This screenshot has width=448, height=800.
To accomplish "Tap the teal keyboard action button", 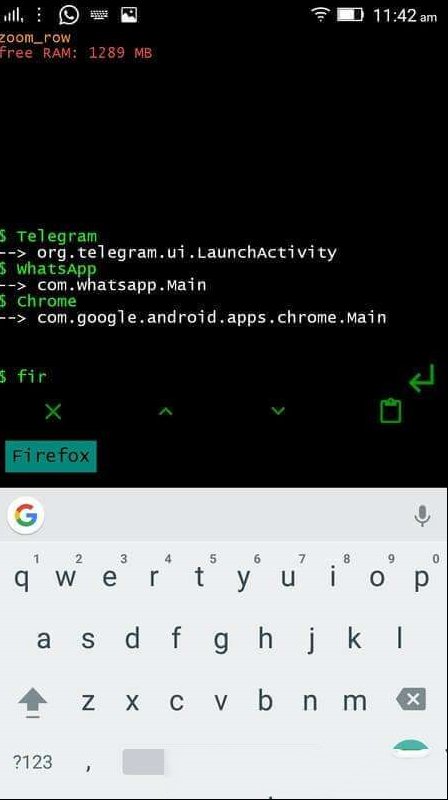I will coord(411,748).
